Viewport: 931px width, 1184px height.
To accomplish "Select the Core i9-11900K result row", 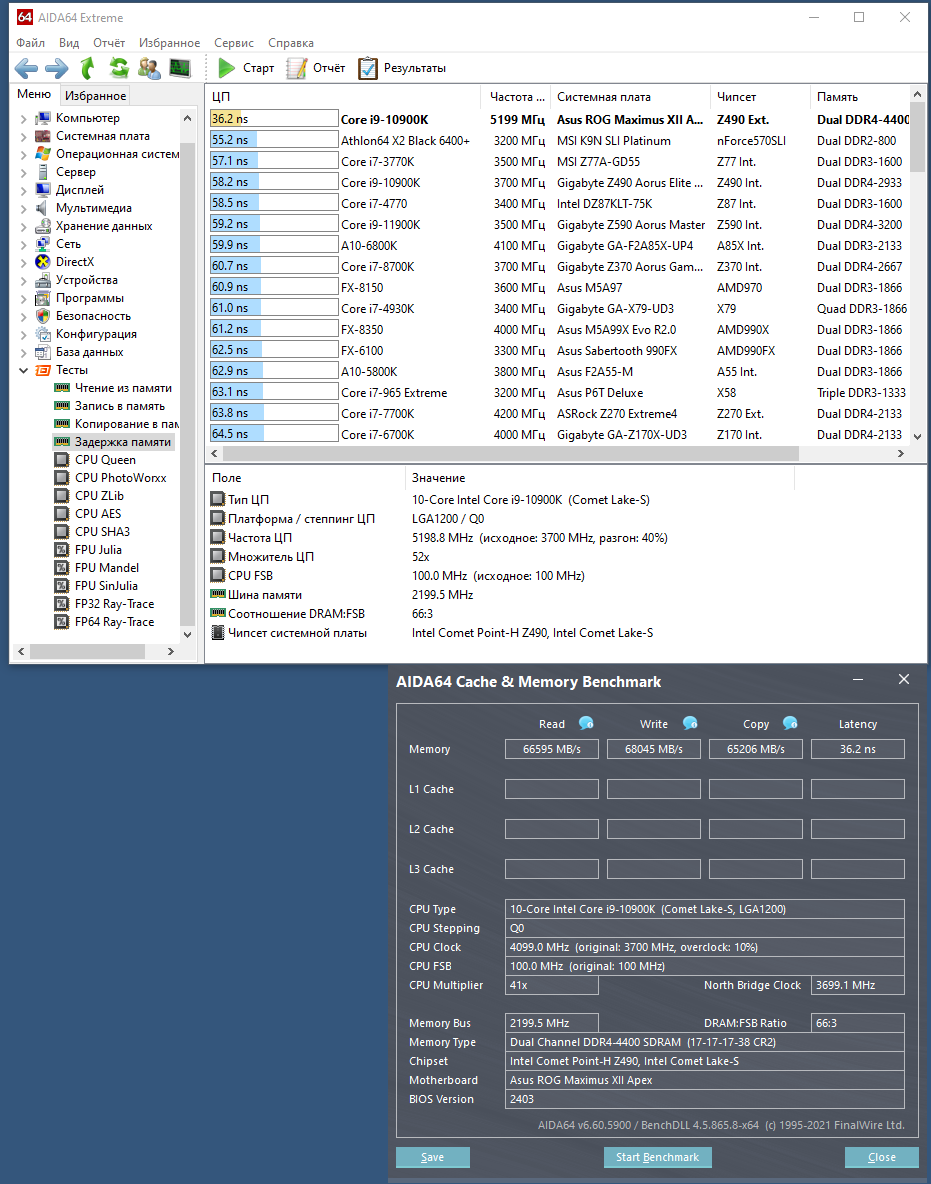I will coord(559,225).
